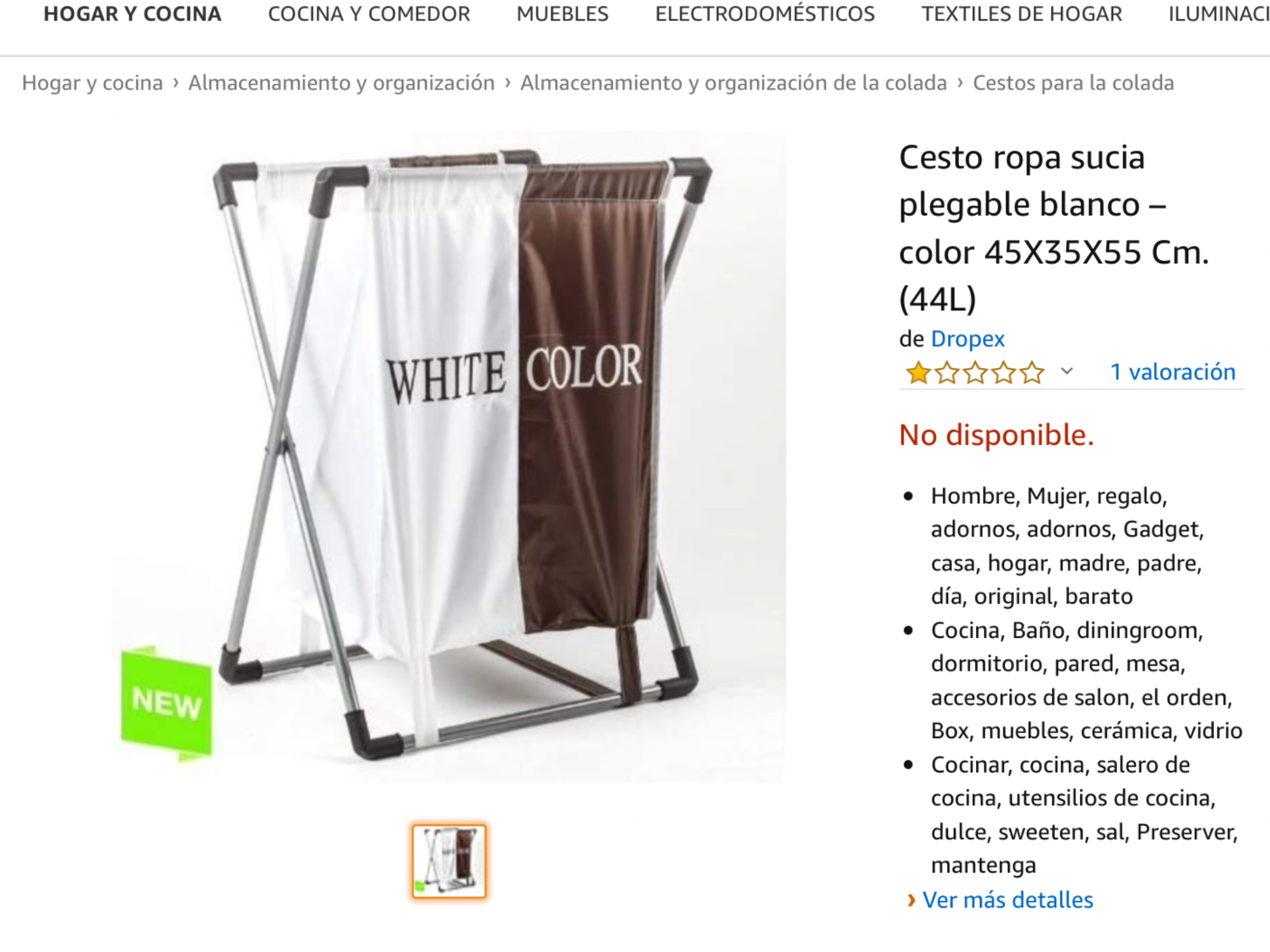The height and width of the screenshot is (952, 1270).
Task: Click the Iluminación menu item
Action: point(1219,14)
